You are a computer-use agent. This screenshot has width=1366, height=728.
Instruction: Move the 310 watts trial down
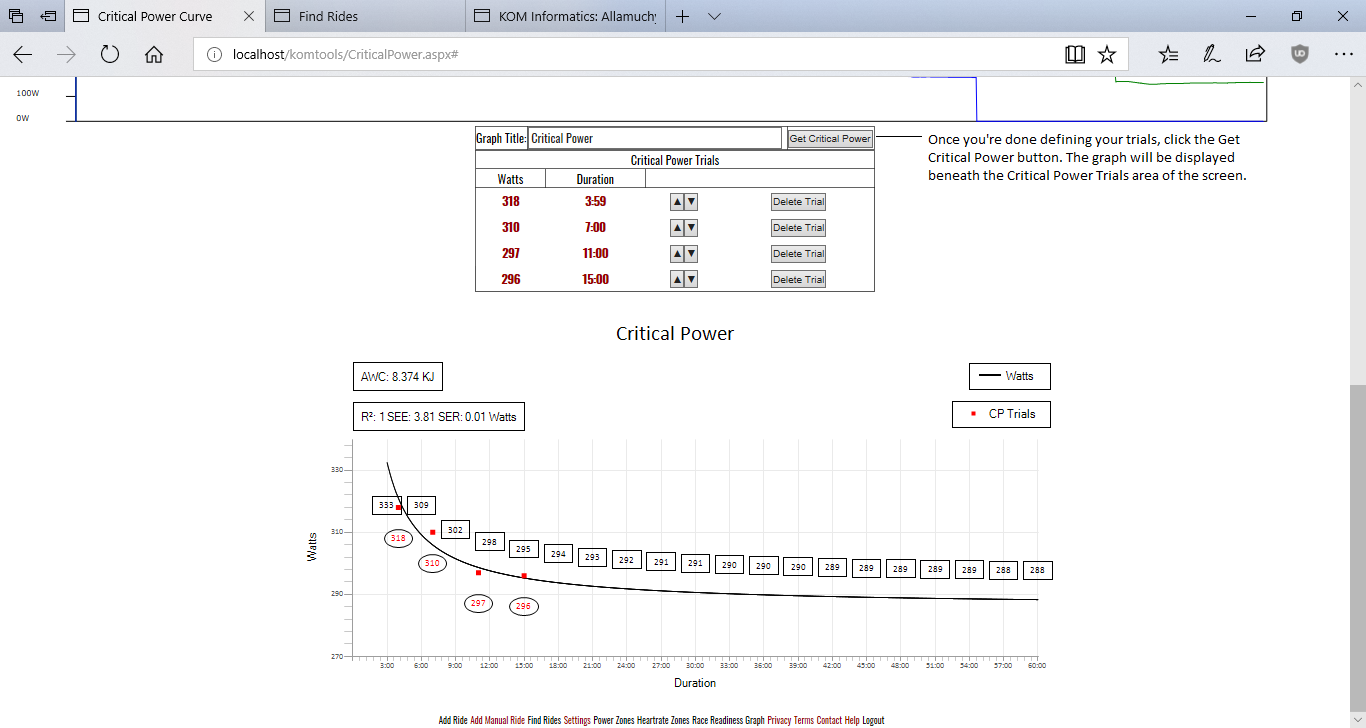(691, 228)
